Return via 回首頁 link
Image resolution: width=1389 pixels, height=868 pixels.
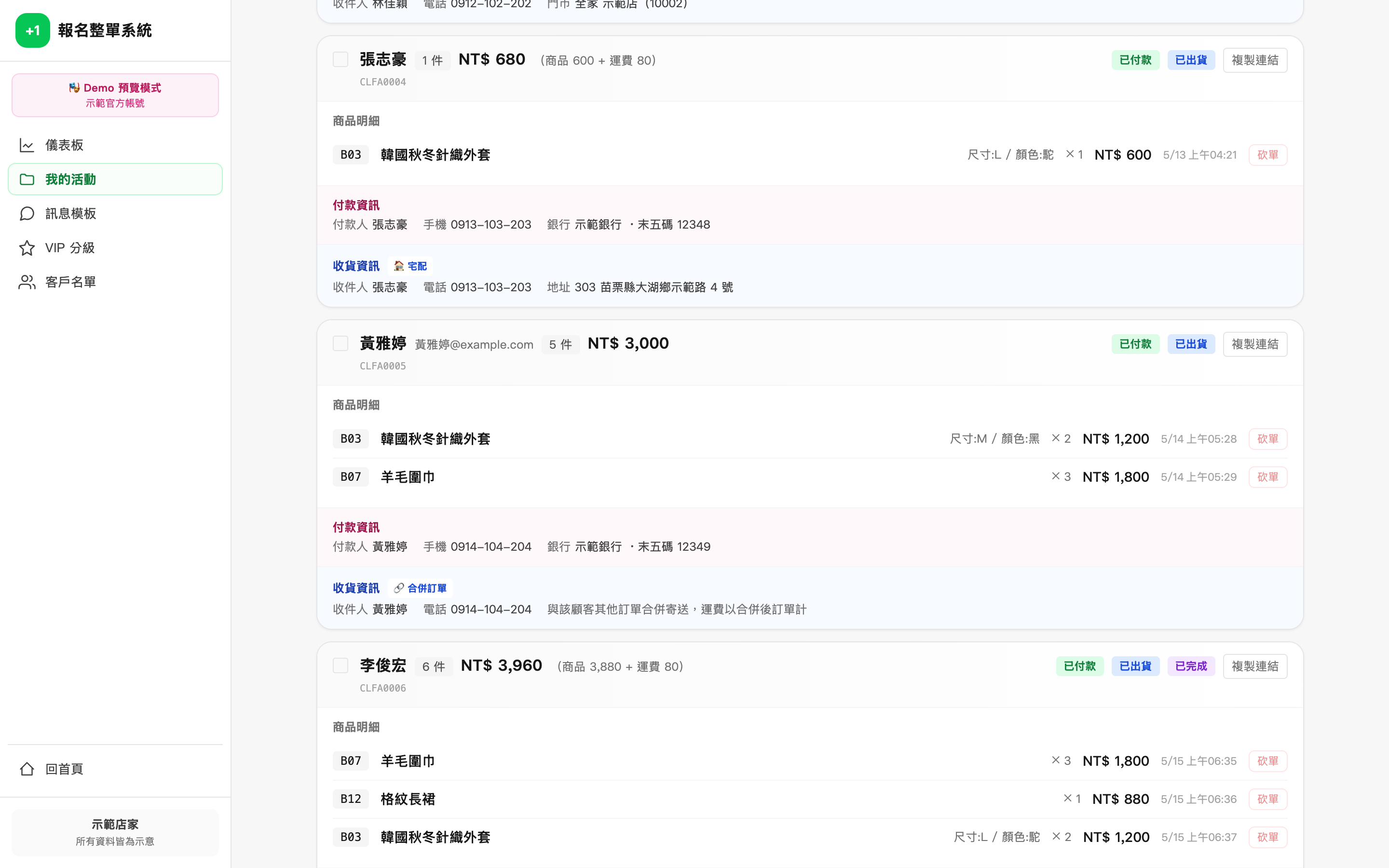(115, 769)
